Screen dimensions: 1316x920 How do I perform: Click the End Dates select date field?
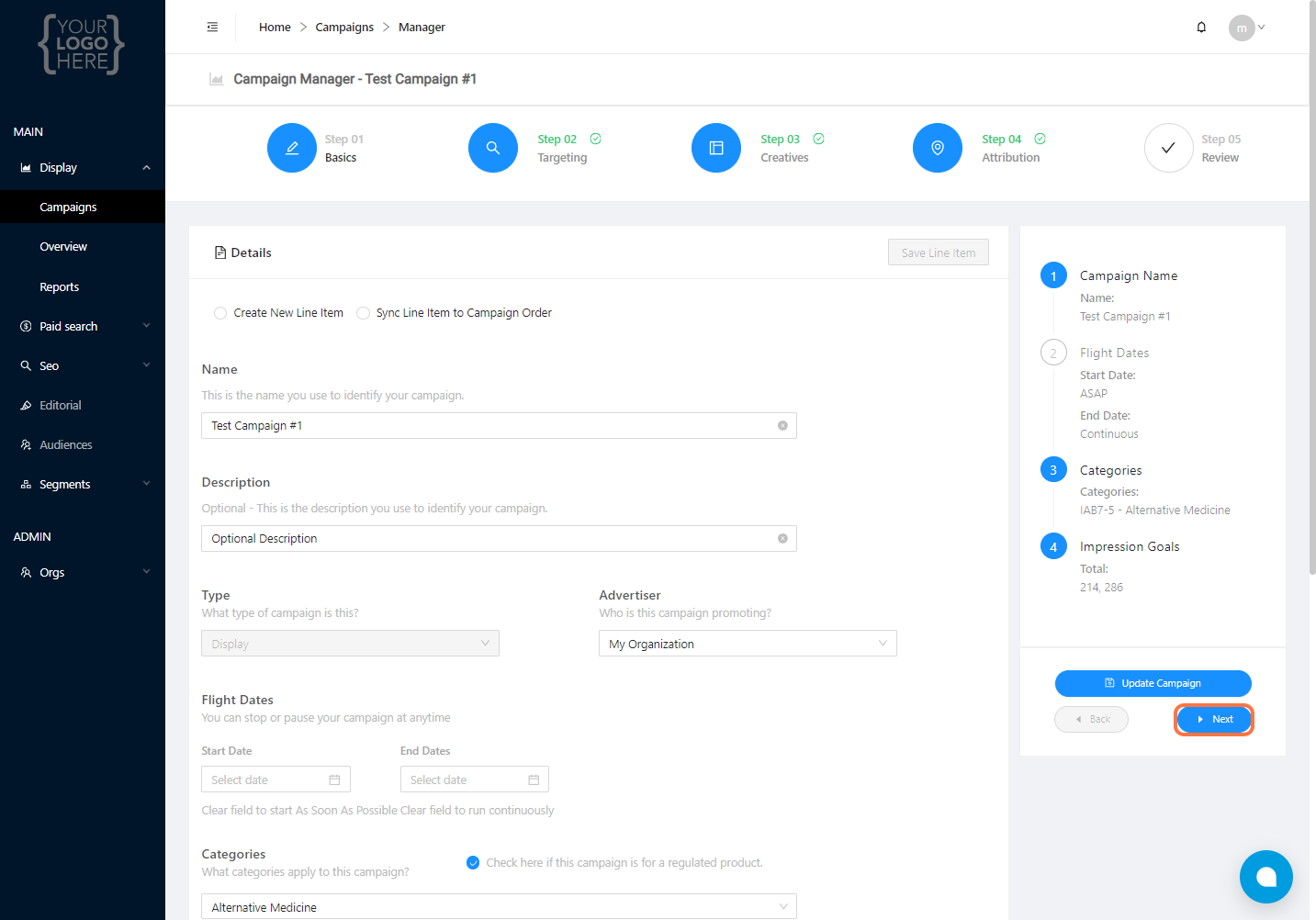[x=475, y=780]
